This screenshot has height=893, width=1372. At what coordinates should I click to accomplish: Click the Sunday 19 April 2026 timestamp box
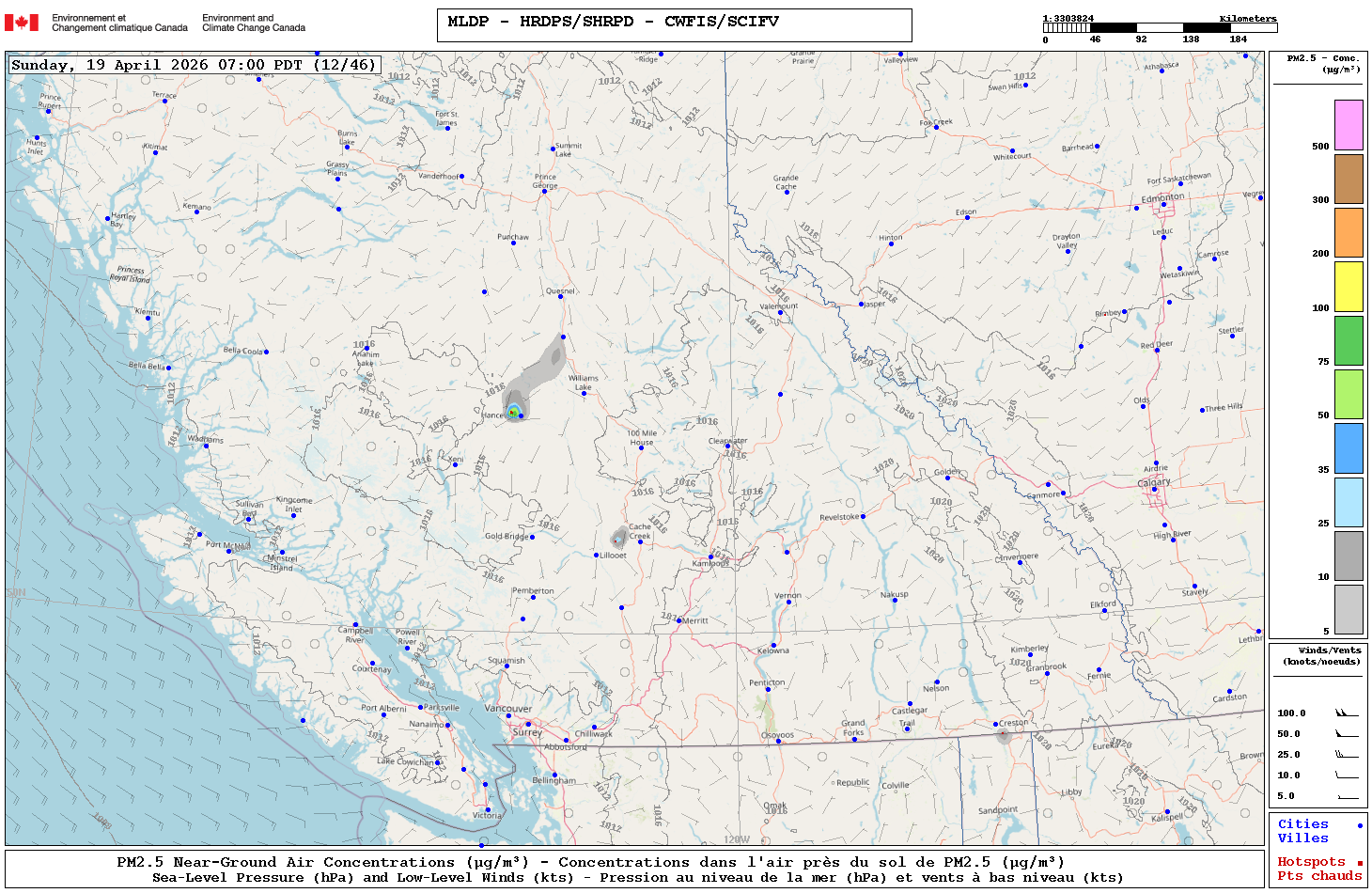tap(195, 65)
